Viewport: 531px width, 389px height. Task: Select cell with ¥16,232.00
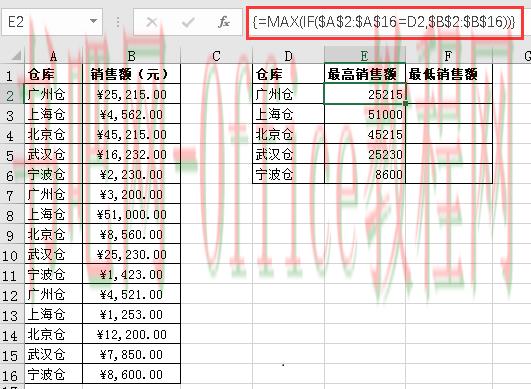coord(131,154)
